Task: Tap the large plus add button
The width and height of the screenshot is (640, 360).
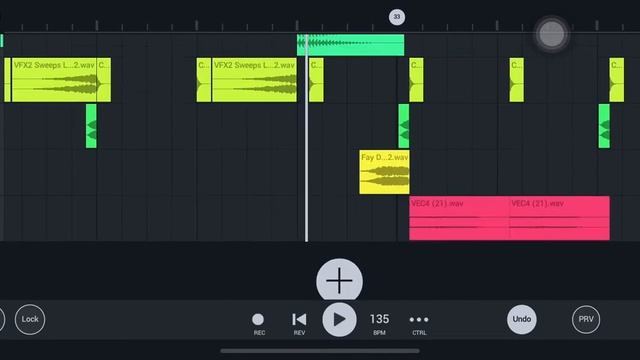Action: [339, 280]
